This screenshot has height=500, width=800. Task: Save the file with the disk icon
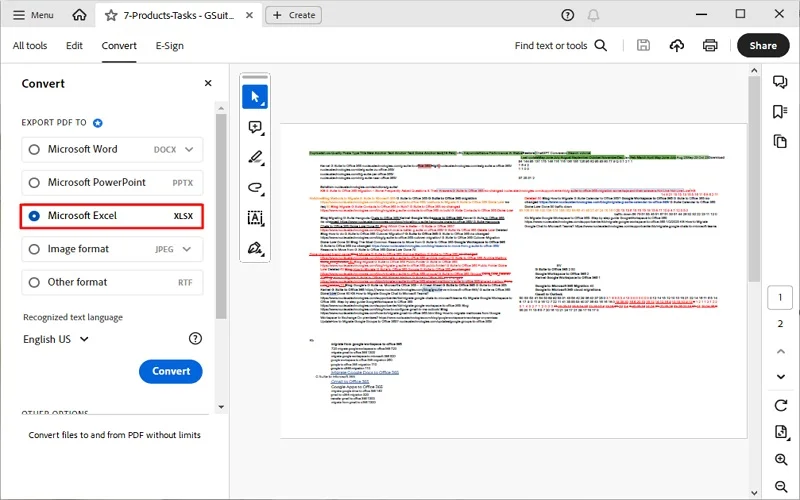pos(643,45)
